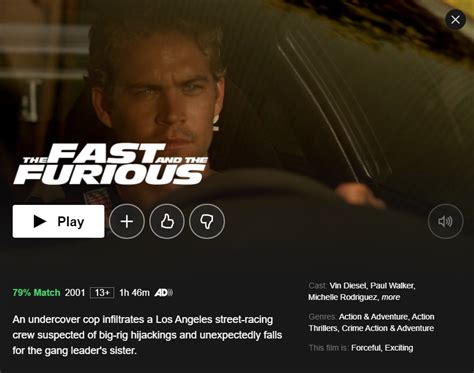The height and width of the screenshot is (373, 474).
Task: Click the audio description AD icon
Action: point(163,293)
